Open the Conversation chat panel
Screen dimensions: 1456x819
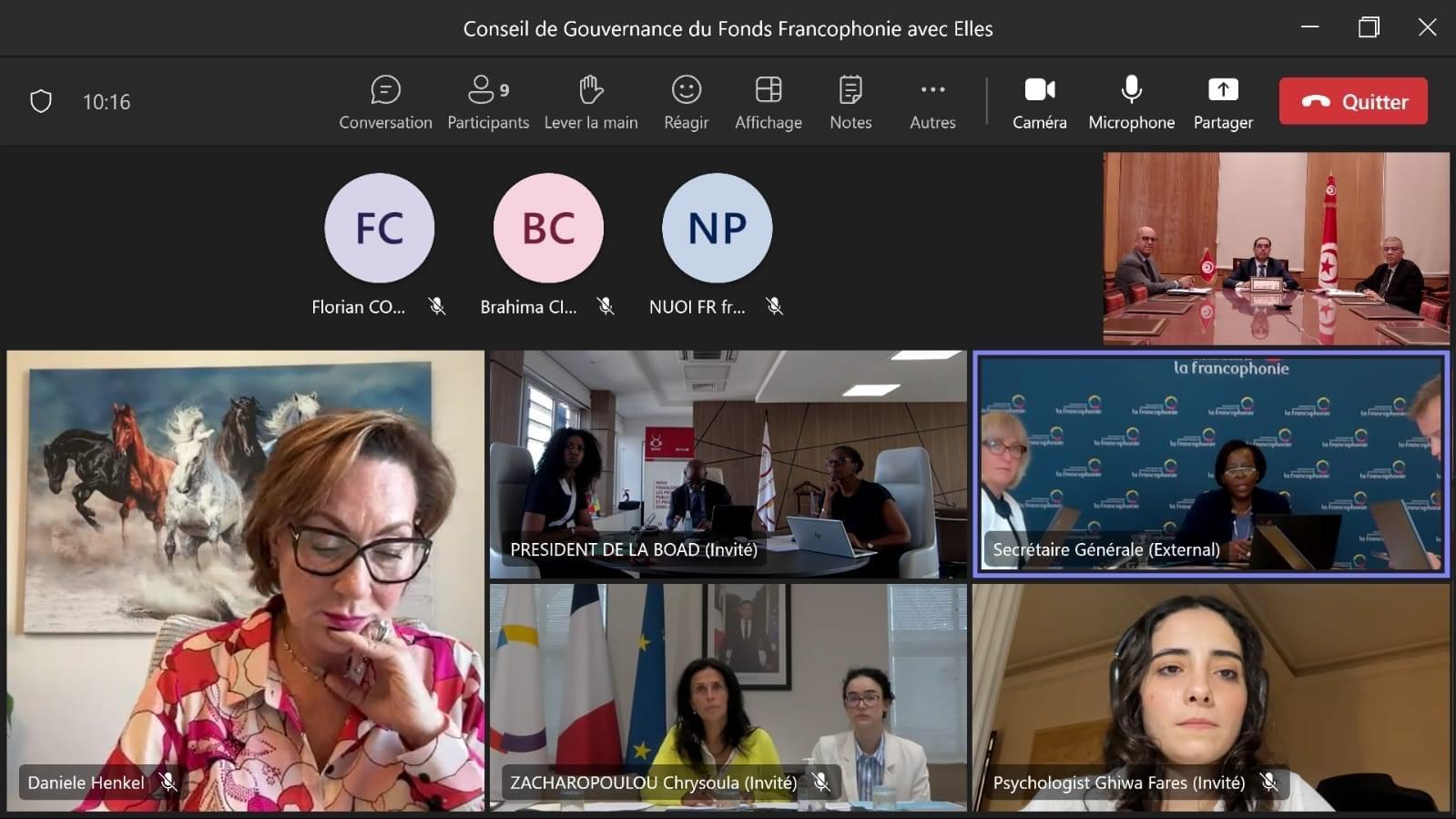tap(385, 102)
